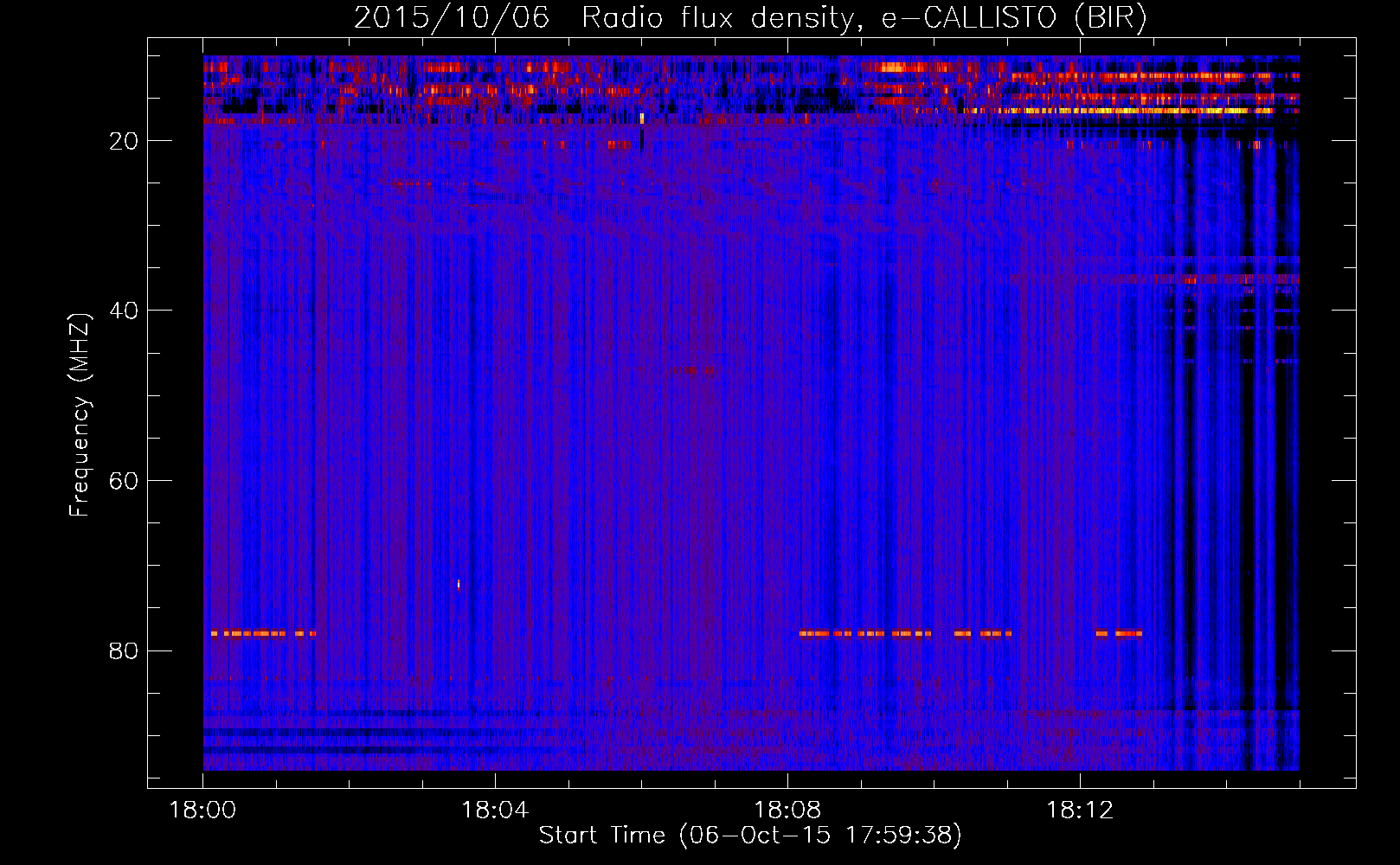Click the white spot near 72 MHz
This screenshot has width=1400, height=865.
(459, 585)
